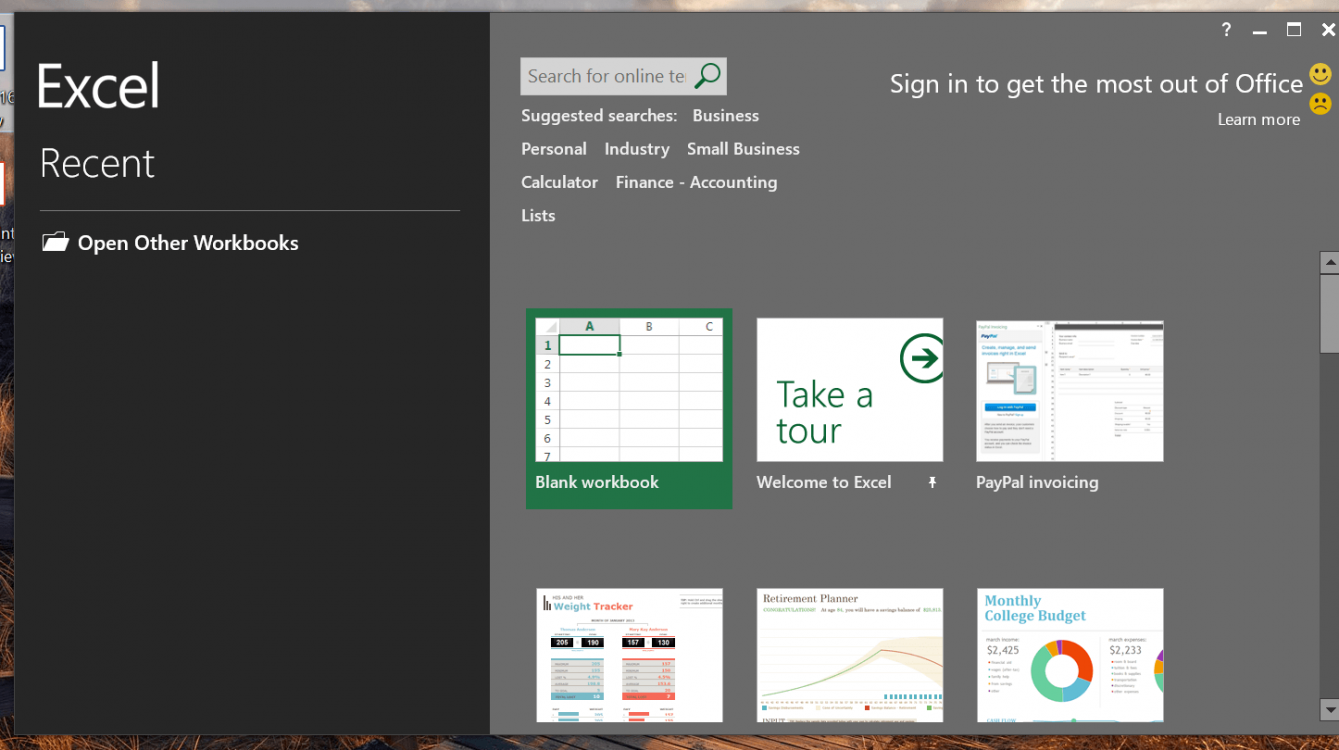Screen dimensions: 1339x750
Task: Click the Take a tour arrow icon
Action: [x=921, y=358]
